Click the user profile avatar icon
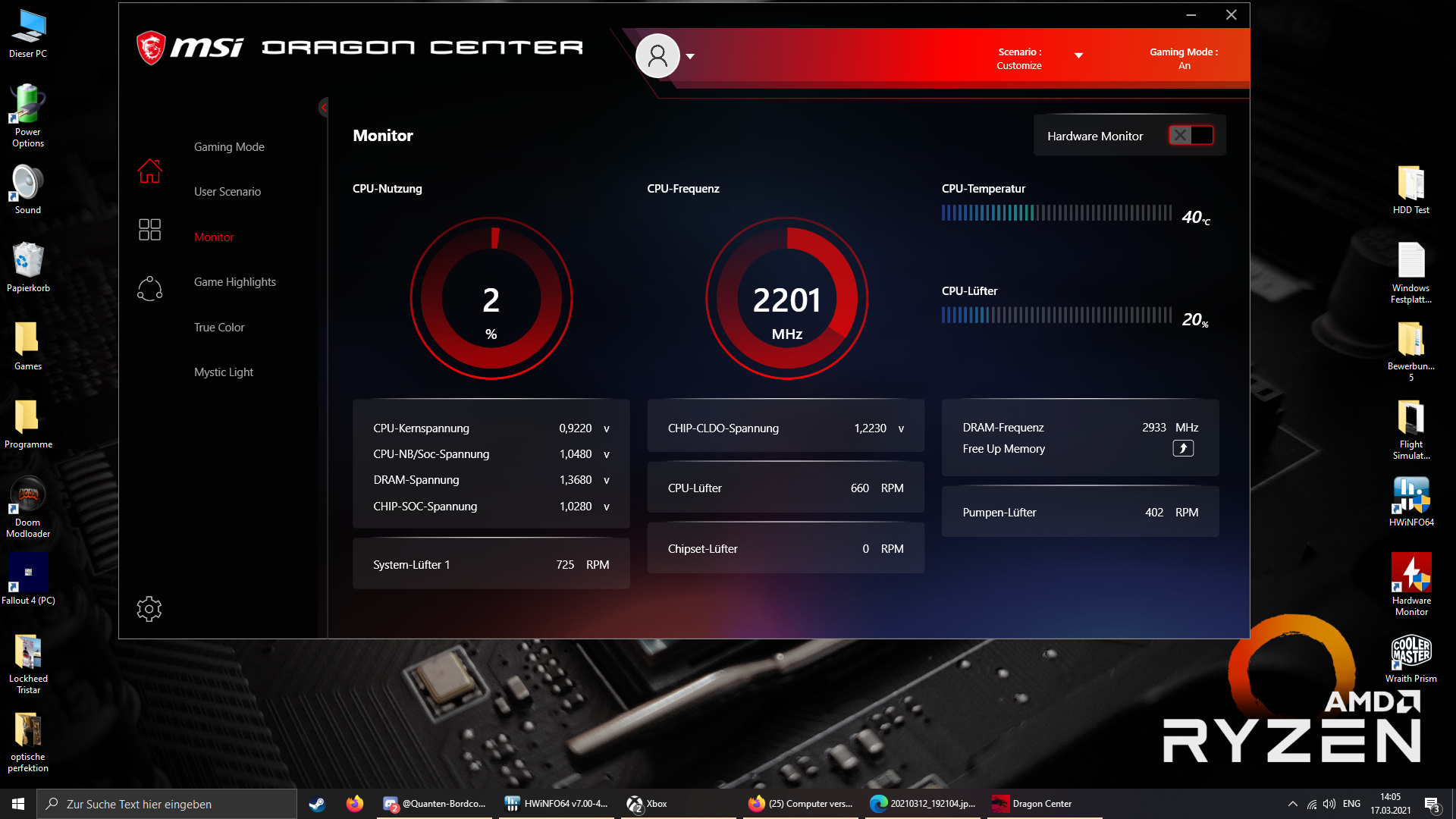This screenshot has height=819, width=1456. pyautogui.click(x=657, y=55)
